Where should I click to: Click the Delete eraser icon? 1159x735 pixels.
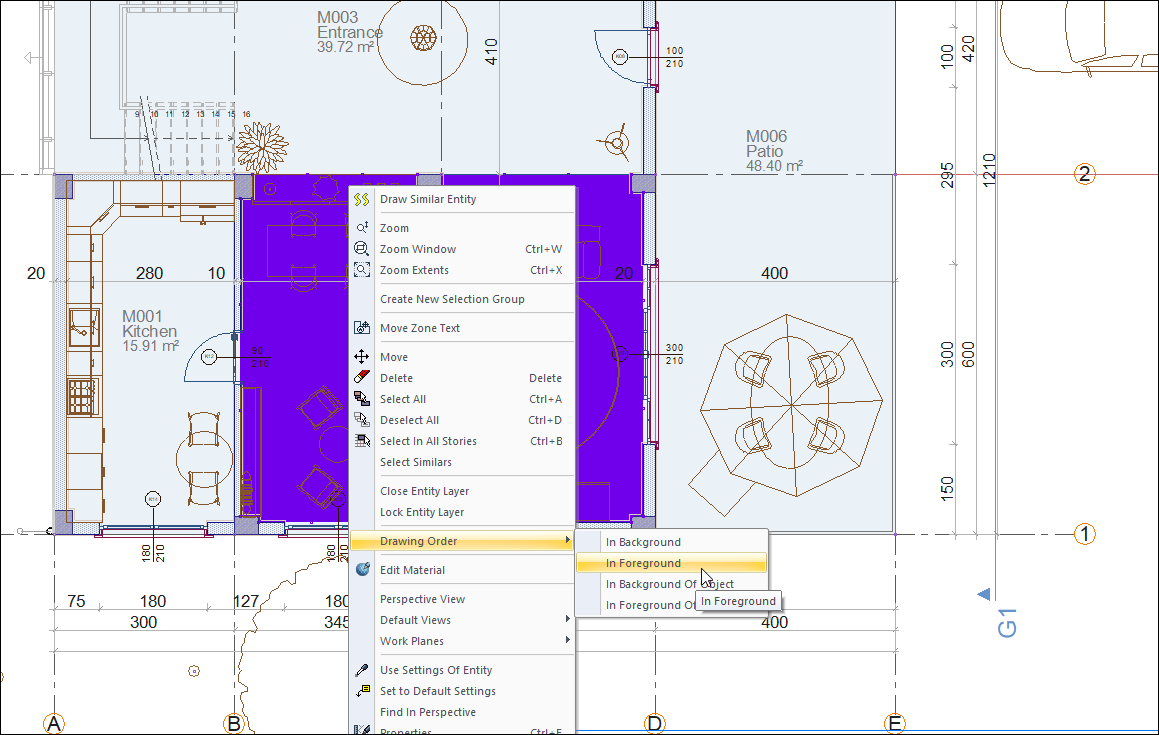(x=362, y=378)
